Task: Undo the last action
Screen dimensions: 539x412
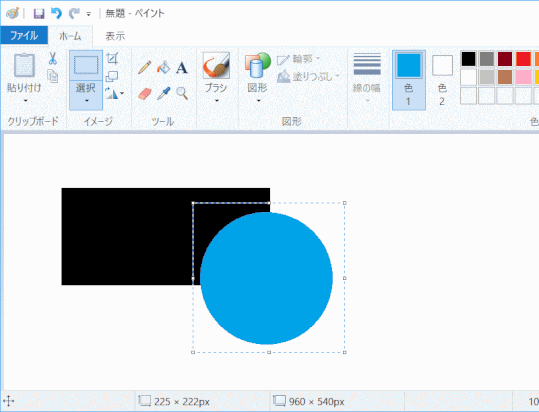Action: tap(56, 13)
